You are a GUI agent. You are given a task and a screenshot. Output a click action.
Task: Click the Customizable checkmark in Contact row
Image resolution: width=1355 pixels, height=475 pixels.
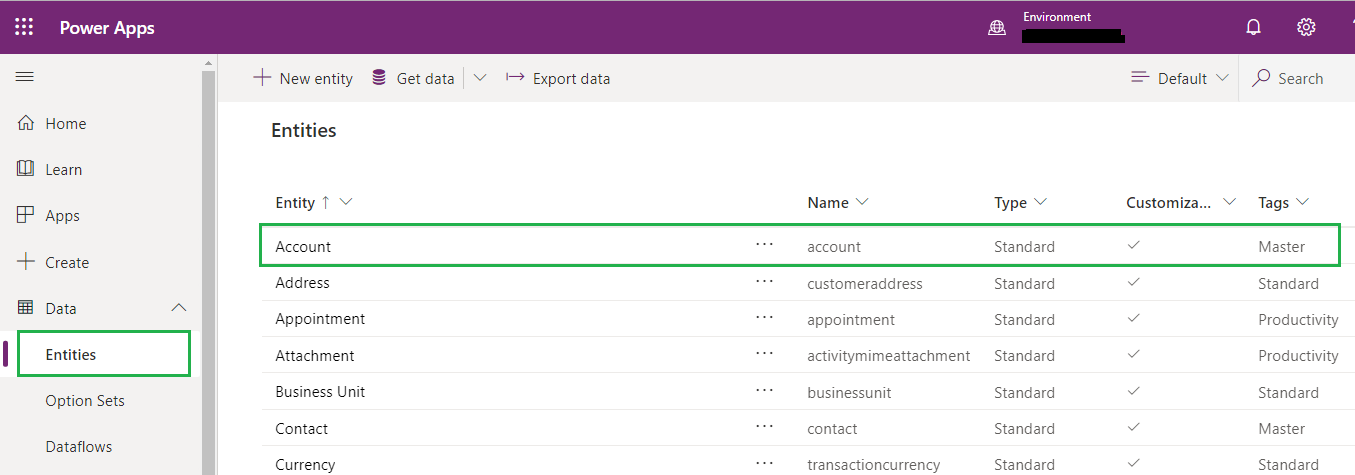click(x=1134, y=427)
